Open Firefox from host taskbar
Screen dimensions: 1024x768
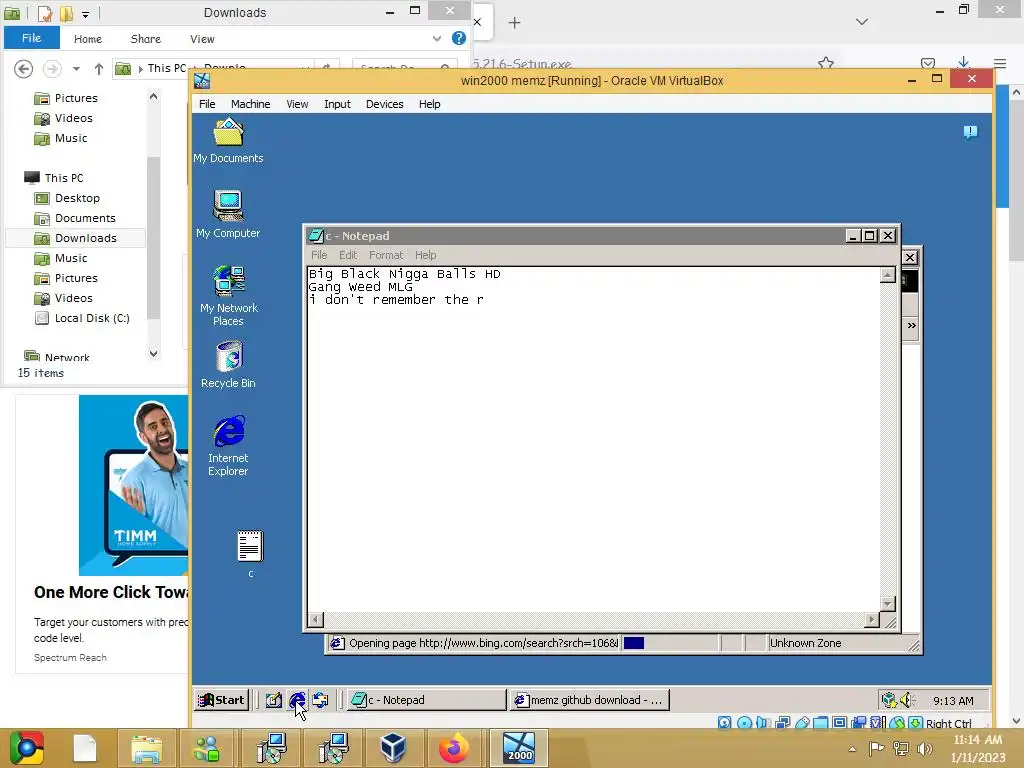(x=453, y=748)
